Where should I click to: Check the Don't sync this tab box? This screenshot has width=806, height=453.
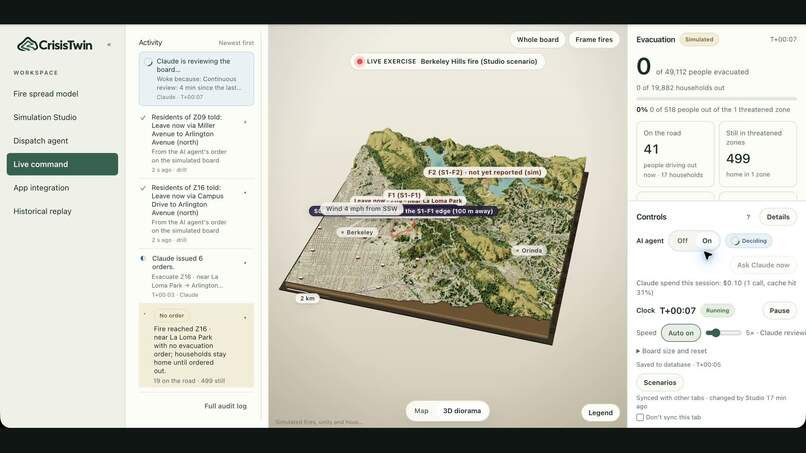tap(640, 418)
